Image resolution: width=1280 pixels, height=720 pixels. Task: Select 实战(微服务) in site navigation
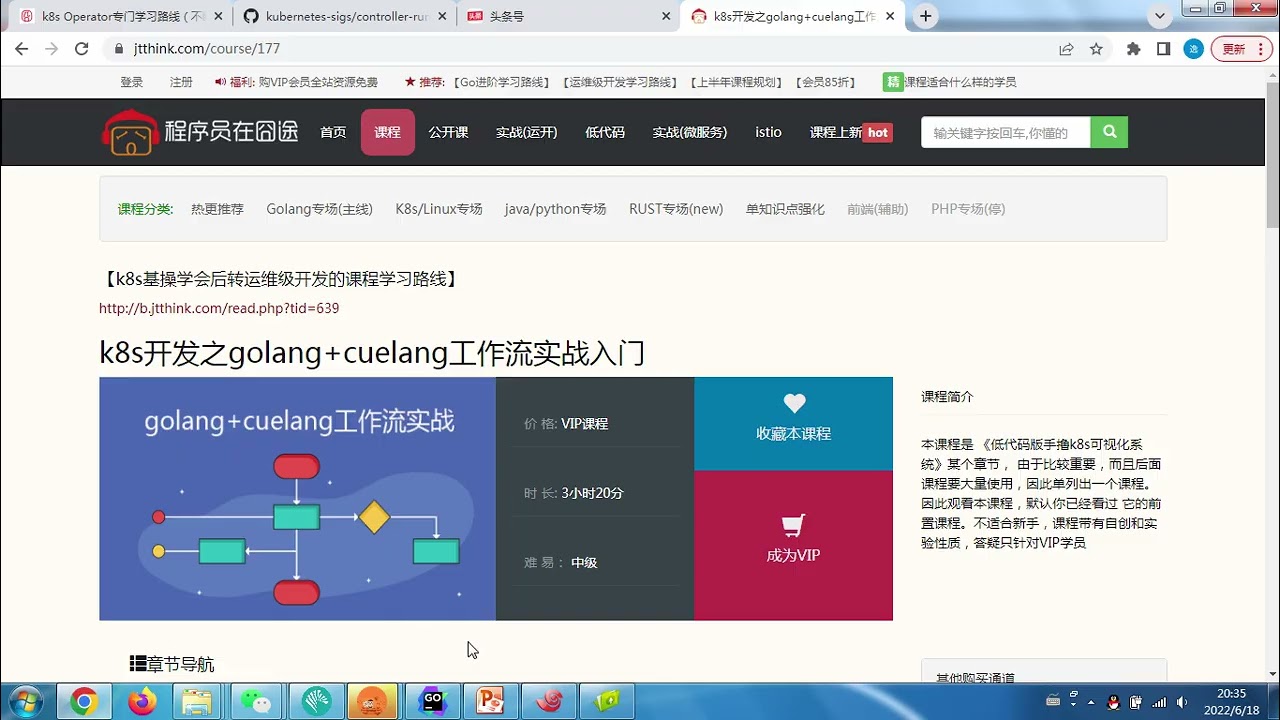pos(690,132)
